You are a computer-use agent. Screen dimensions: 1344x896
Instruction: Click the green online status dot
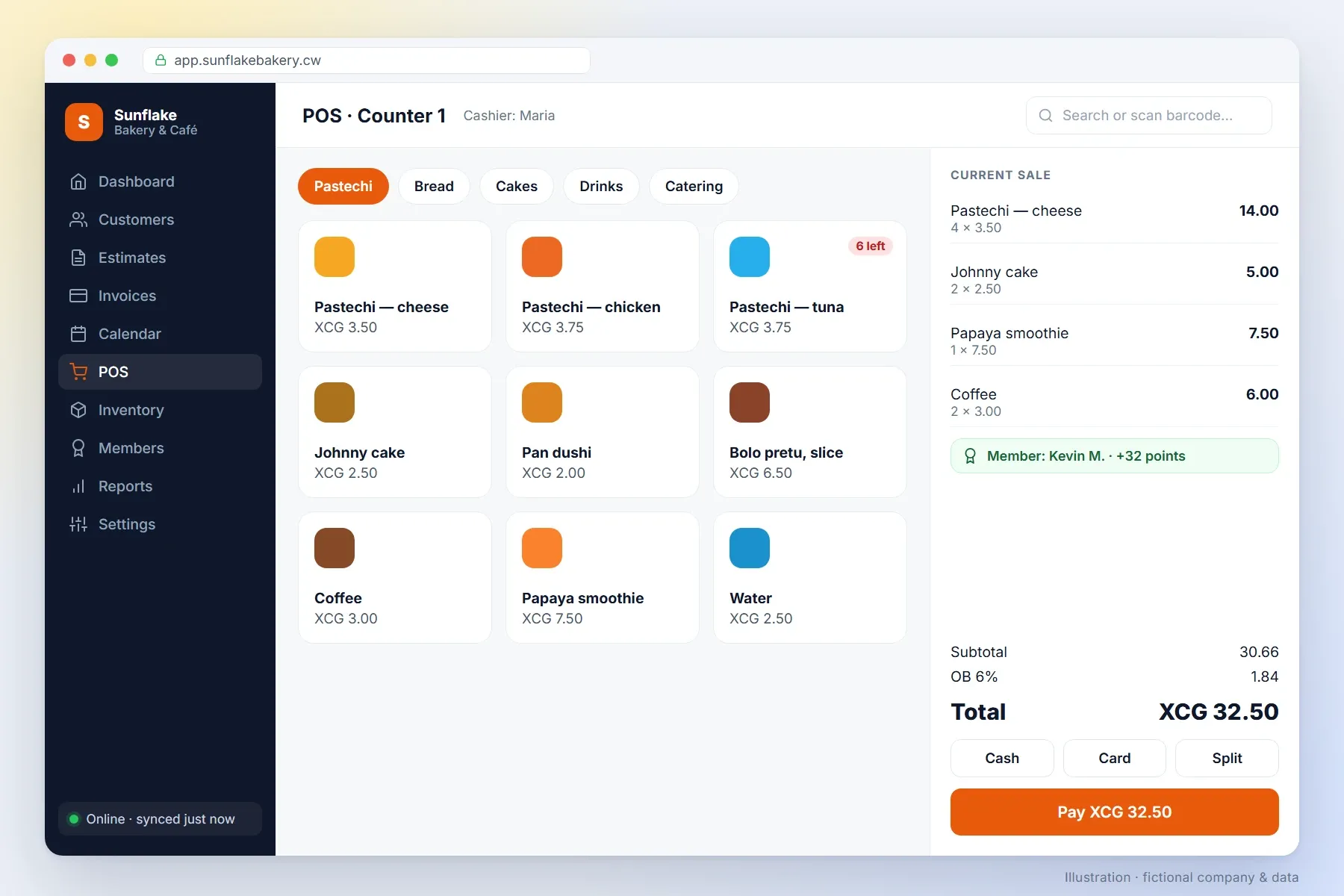click(x=74, y=819)
